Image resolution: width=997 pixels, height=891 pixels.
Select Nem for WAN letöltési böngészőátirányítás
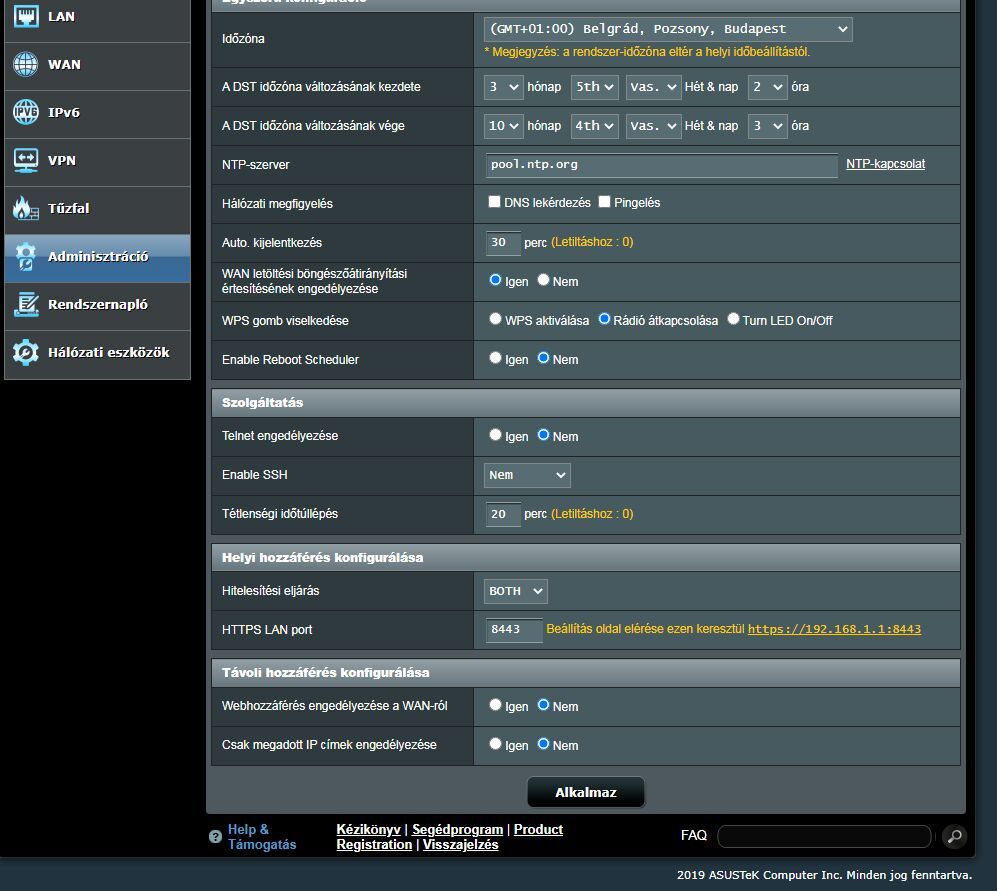click(543, 280)
